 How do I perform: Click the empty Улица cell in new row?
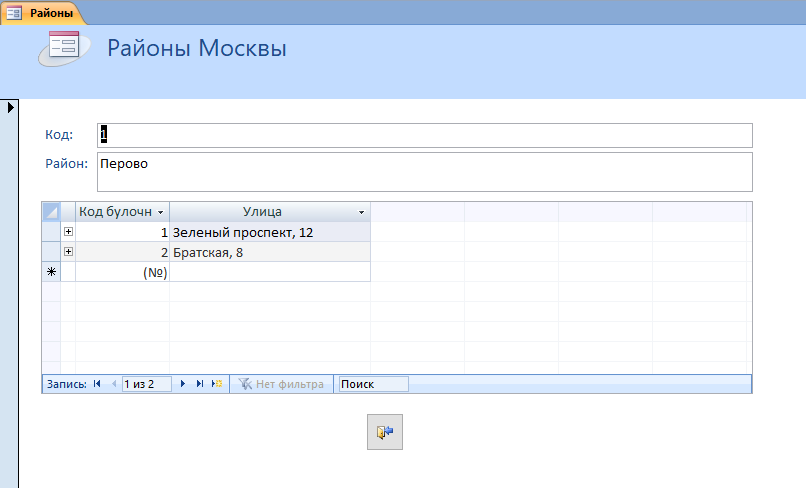(x=270, y=272)
